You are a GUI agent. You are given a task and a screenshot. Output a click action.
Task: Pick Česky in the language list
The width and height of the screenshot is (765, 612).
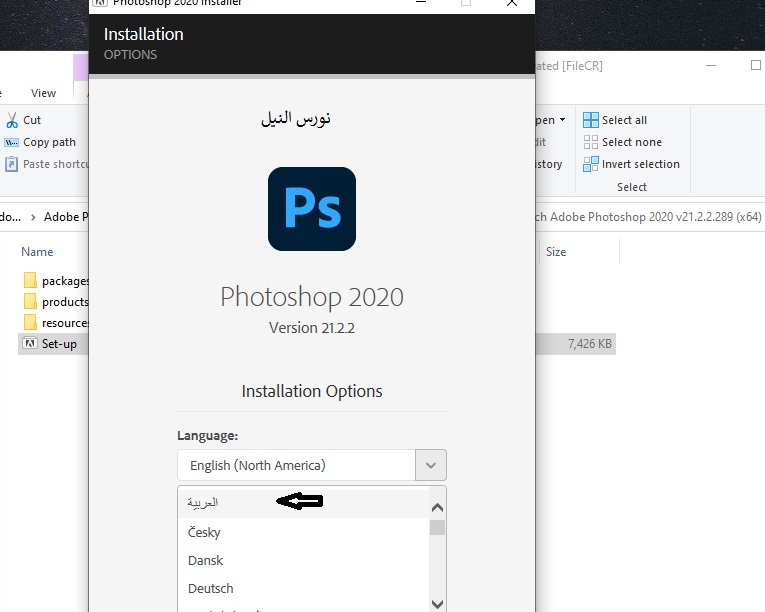click(x=205, y=532)
